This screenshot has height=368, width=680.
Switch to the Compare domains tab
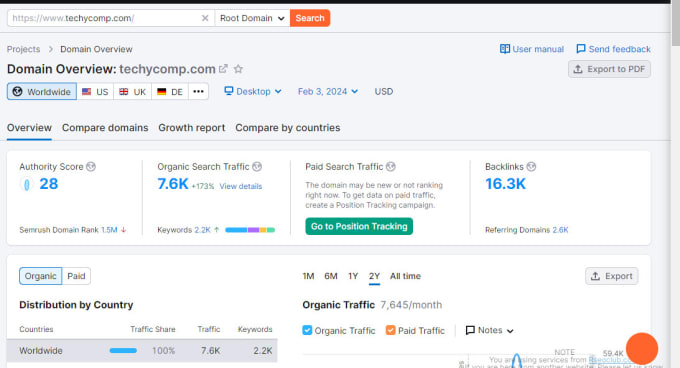[x=105, y=128]
